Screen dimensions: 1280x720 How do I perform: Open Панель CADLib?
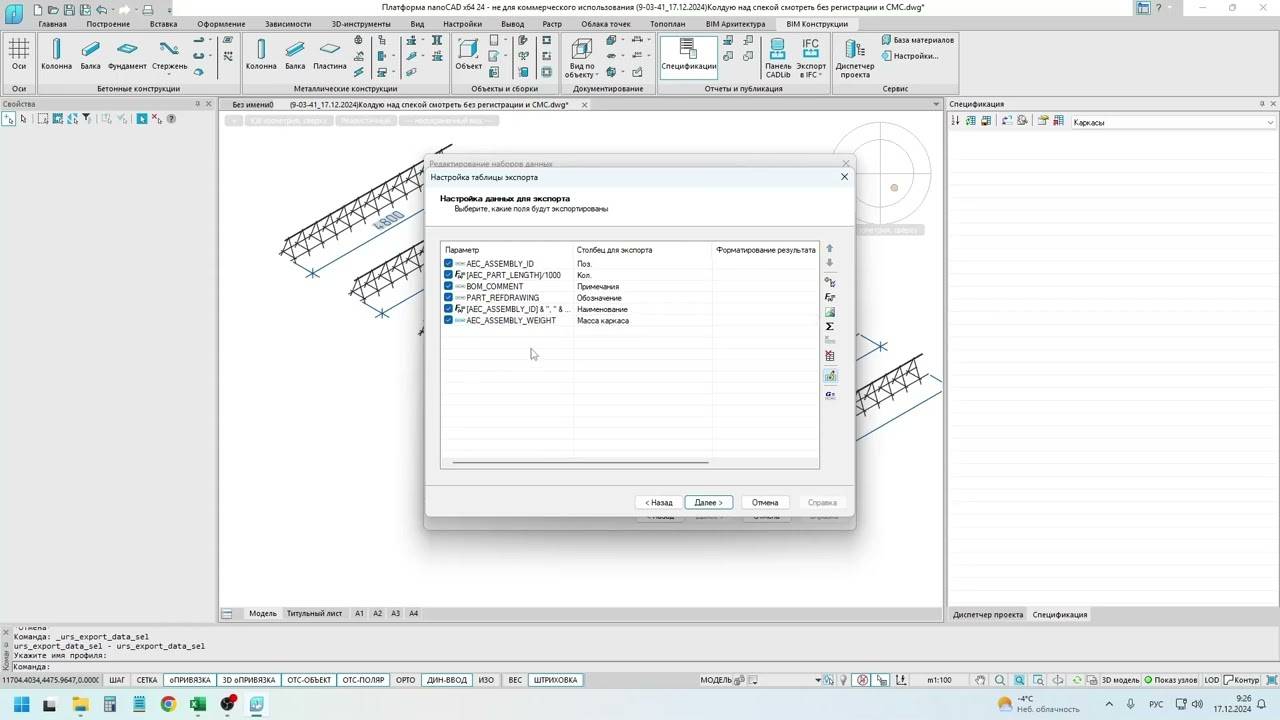(x=778, y=58)
